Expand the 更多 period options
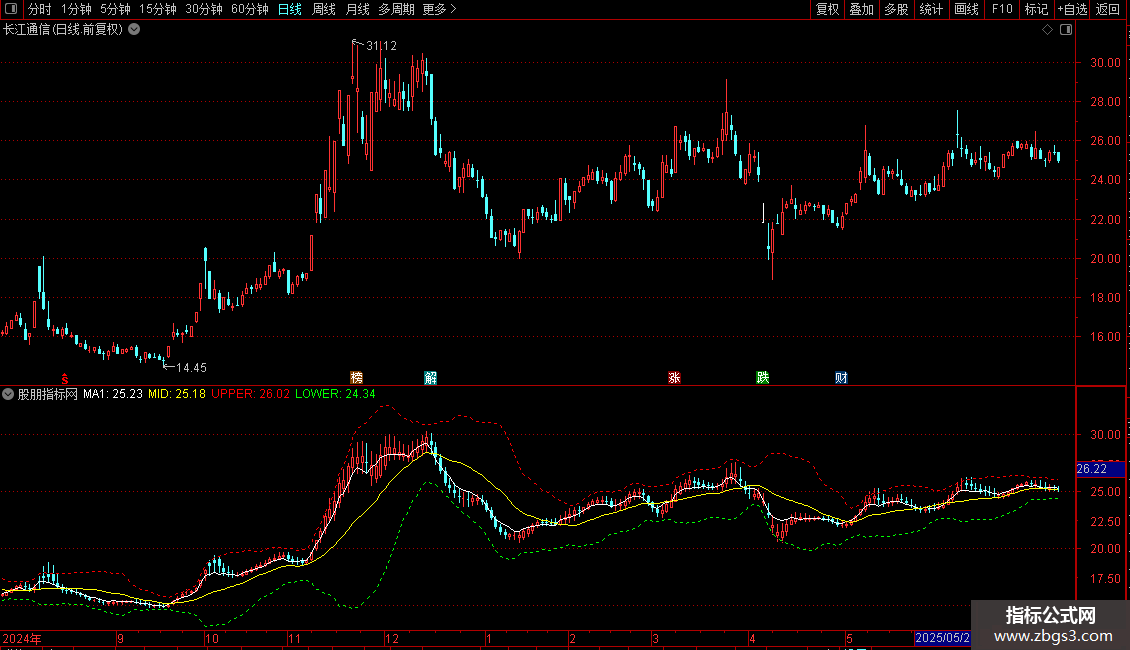This screenshot has height=650, width=1130. point(439,9)
